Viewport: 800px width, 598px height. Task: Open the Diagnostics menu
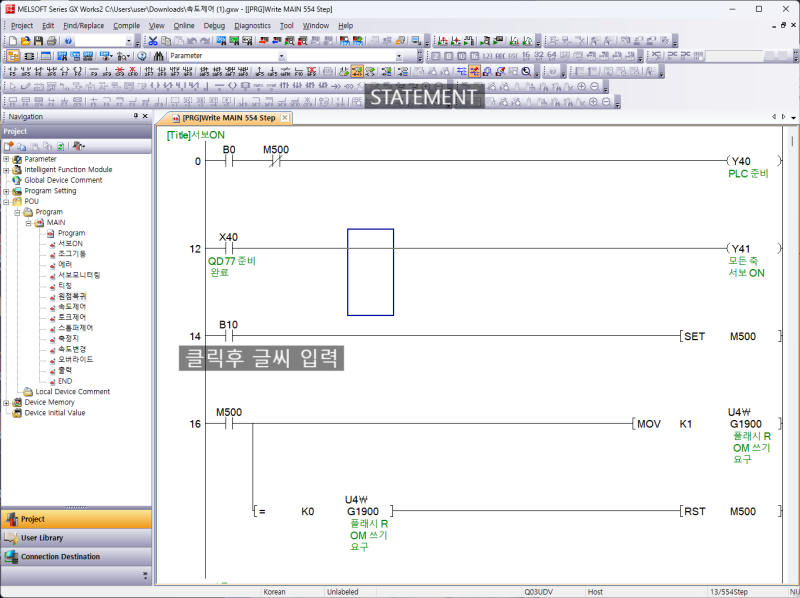click(253, 26)
